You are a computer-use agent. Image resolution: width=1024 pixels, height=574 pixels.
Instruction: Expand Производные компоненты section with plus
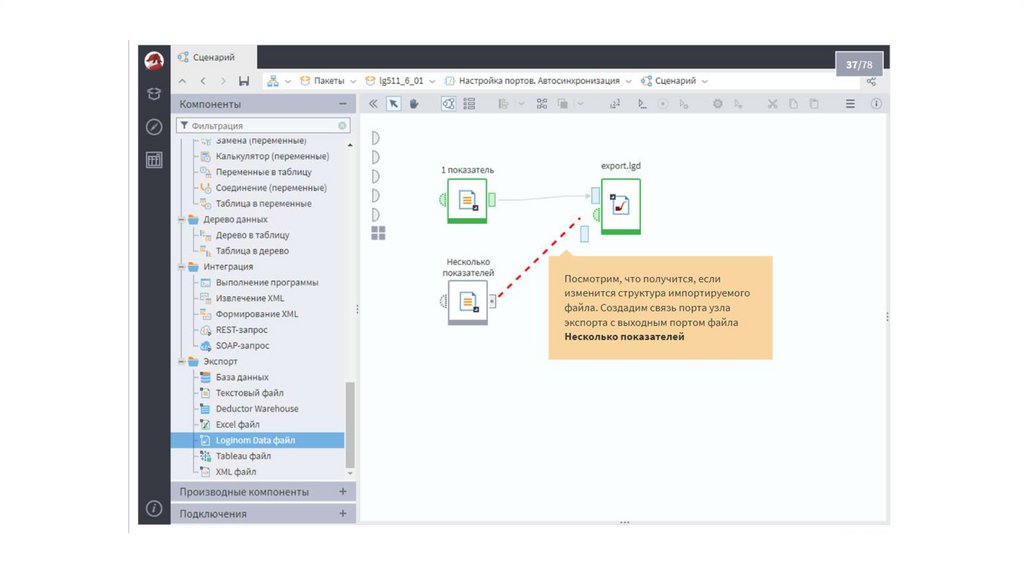coord(342,492)
